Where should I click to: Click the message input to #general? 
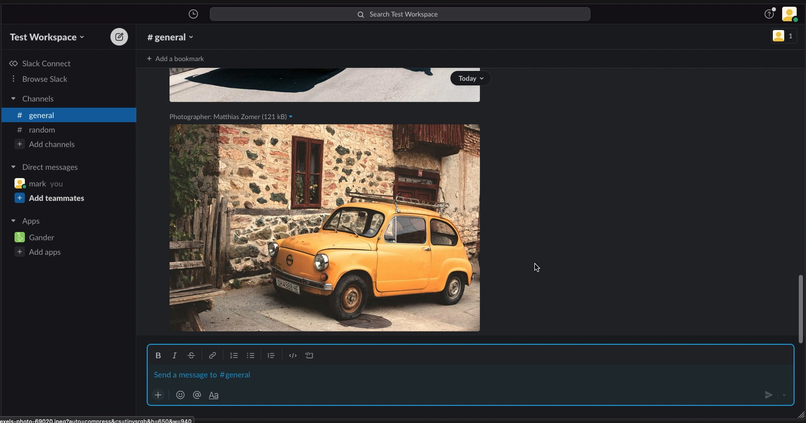[470, 375]
